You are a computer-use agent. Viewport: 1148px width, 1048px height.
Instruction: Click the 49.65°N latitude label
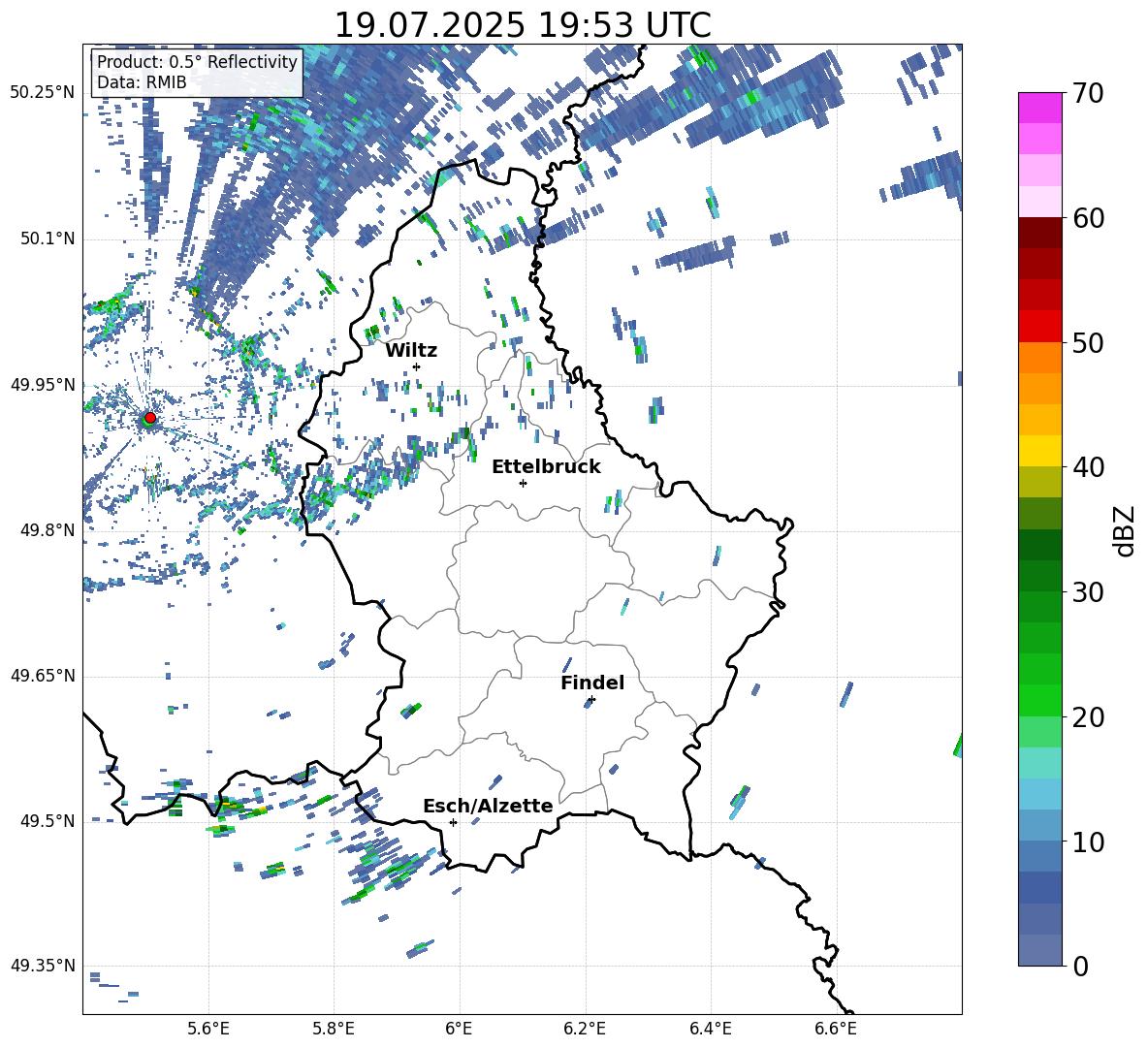[43, 676]
